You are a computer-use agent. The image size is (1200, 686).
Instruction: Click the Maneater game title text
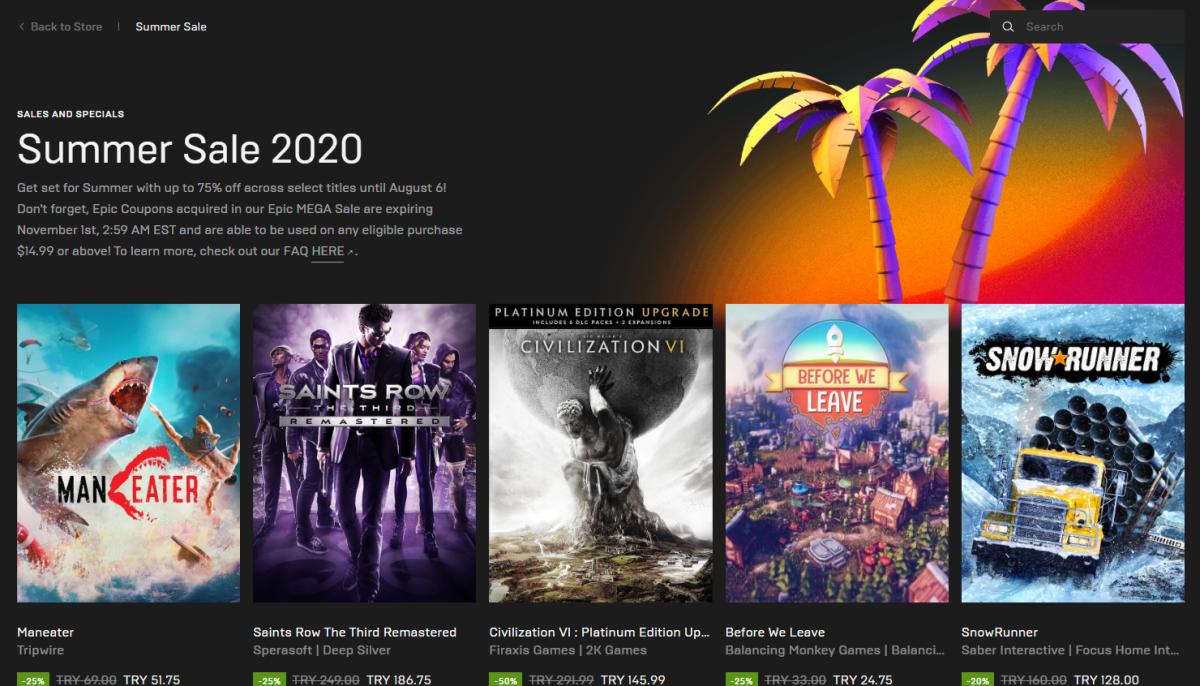tap(45, 632)
